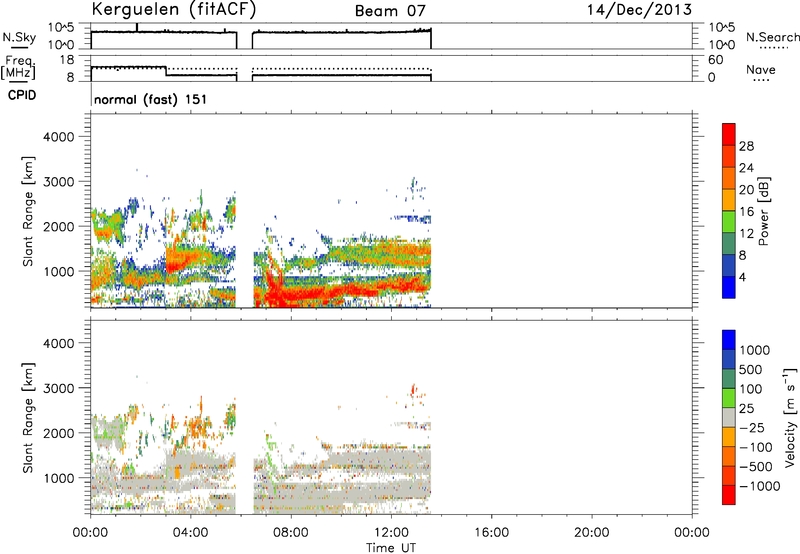Click the date '14/Dec/2013'

click(639, 9)
